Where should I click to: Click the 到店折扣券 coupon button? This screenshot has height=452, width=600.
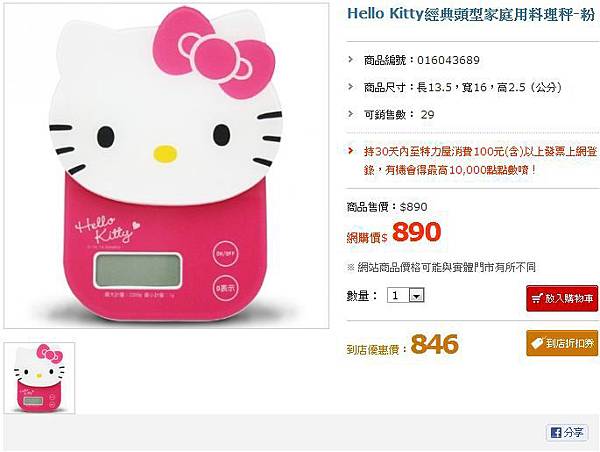point(562,343)
